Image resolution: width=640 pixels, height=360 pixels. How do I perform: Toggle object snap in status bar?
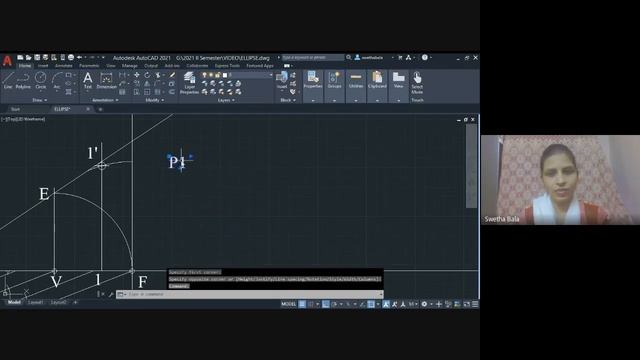point(371,304)
